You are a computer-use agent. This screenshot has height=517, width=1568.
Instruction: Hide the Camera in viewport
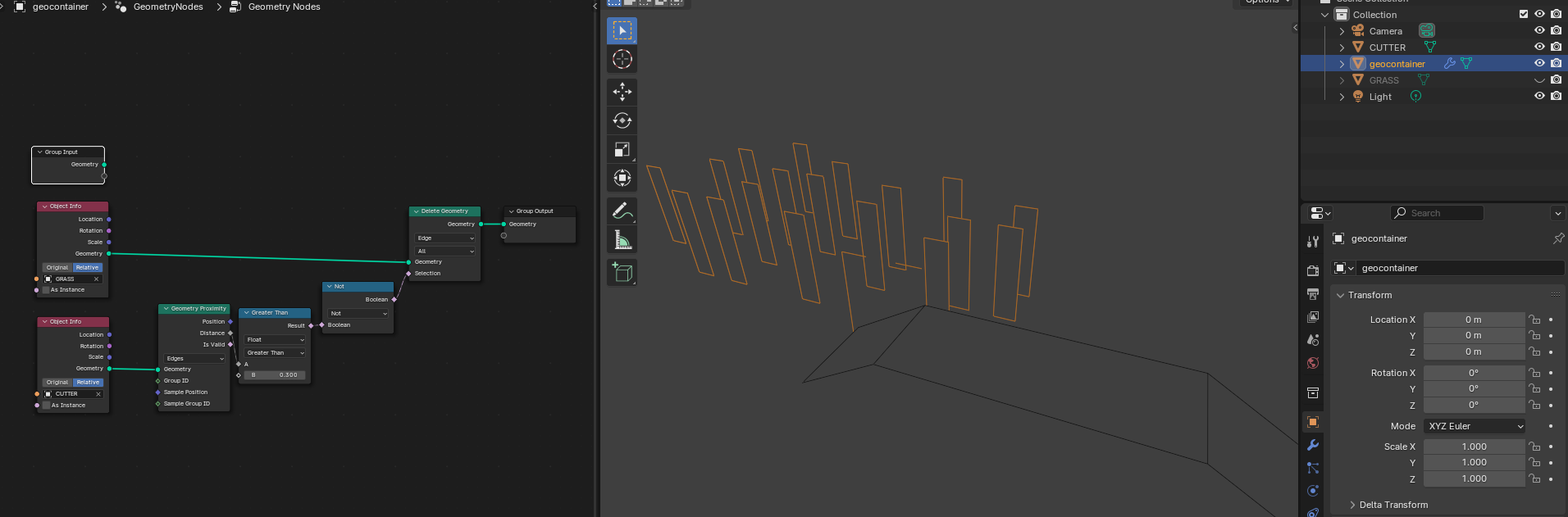click(x=1539, y=30)
